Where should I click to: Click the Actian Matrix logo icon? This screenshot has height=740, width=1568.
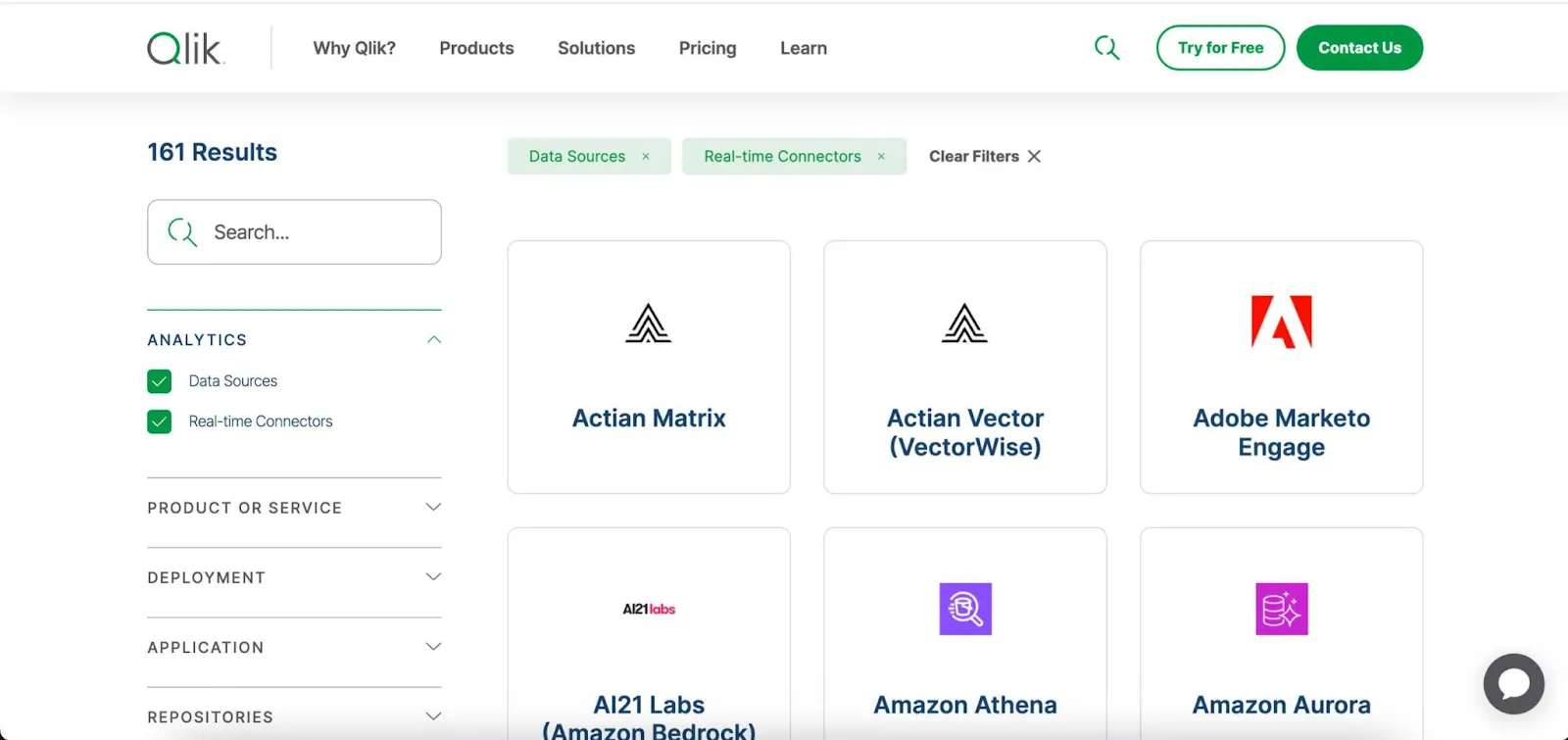[x=649, y=323]
